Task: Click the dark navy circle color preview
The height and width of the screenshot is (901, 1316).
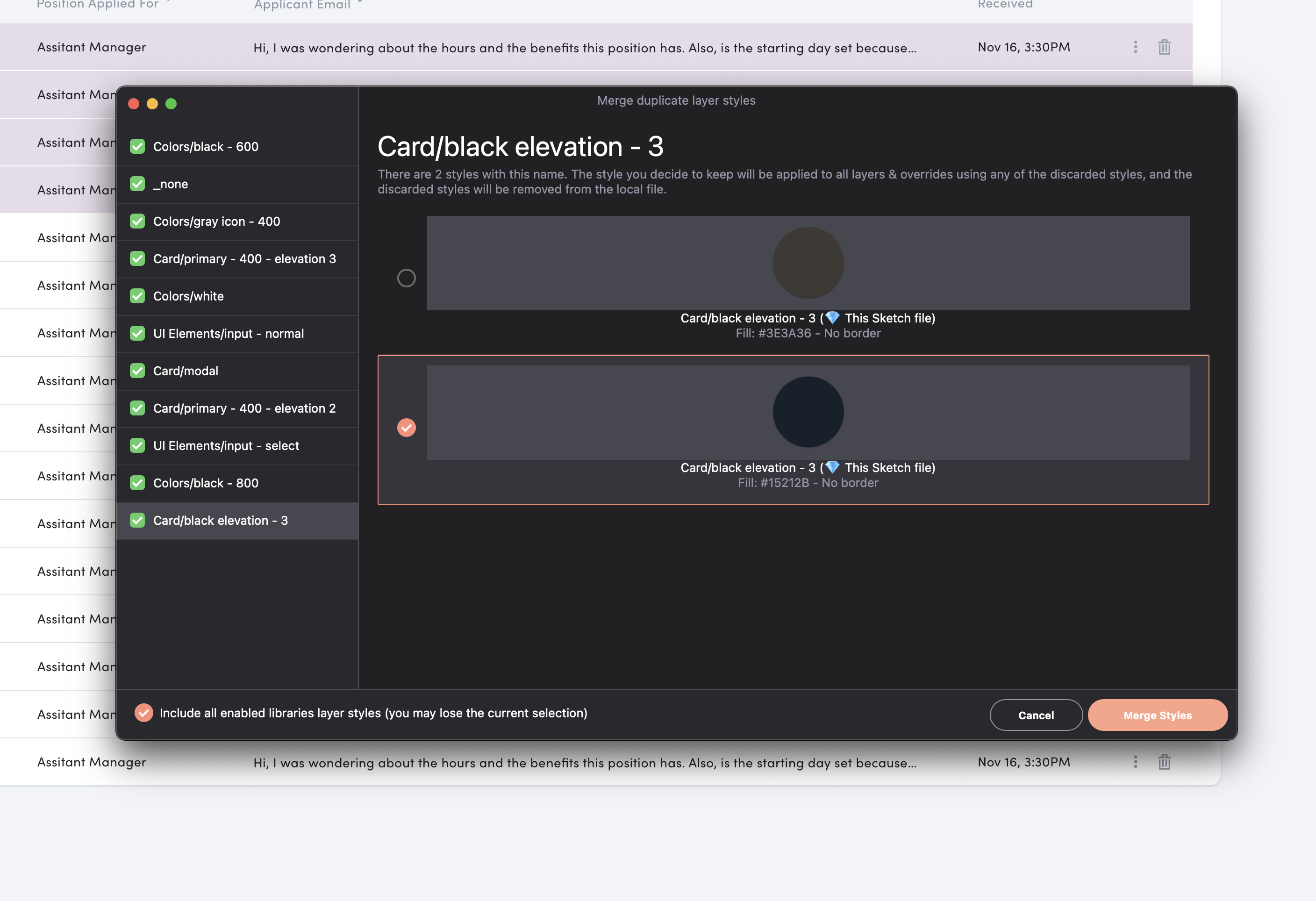Action: point(808,412)
